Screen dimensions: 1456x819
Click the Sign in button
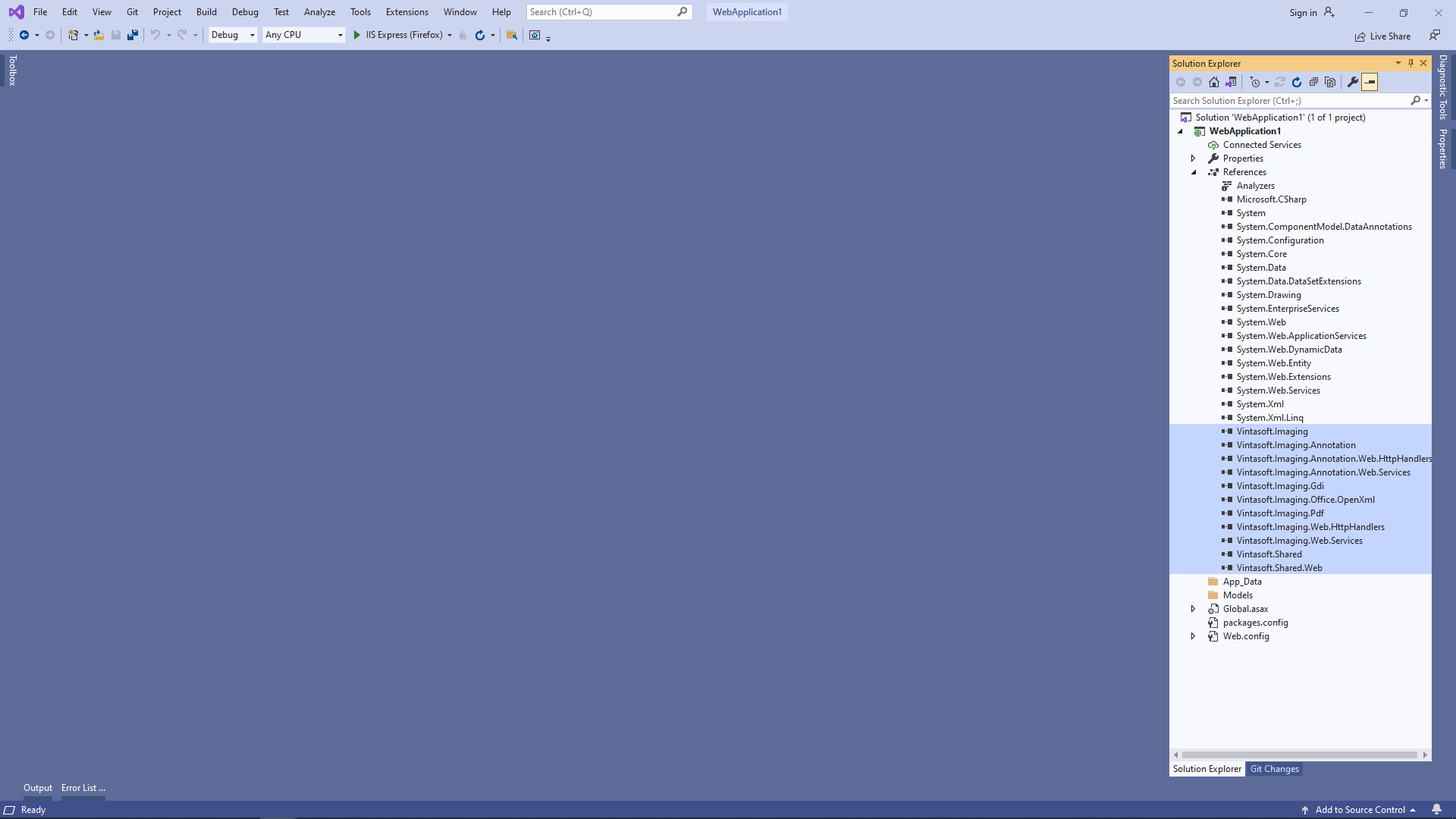click(x=1310, y=12)
